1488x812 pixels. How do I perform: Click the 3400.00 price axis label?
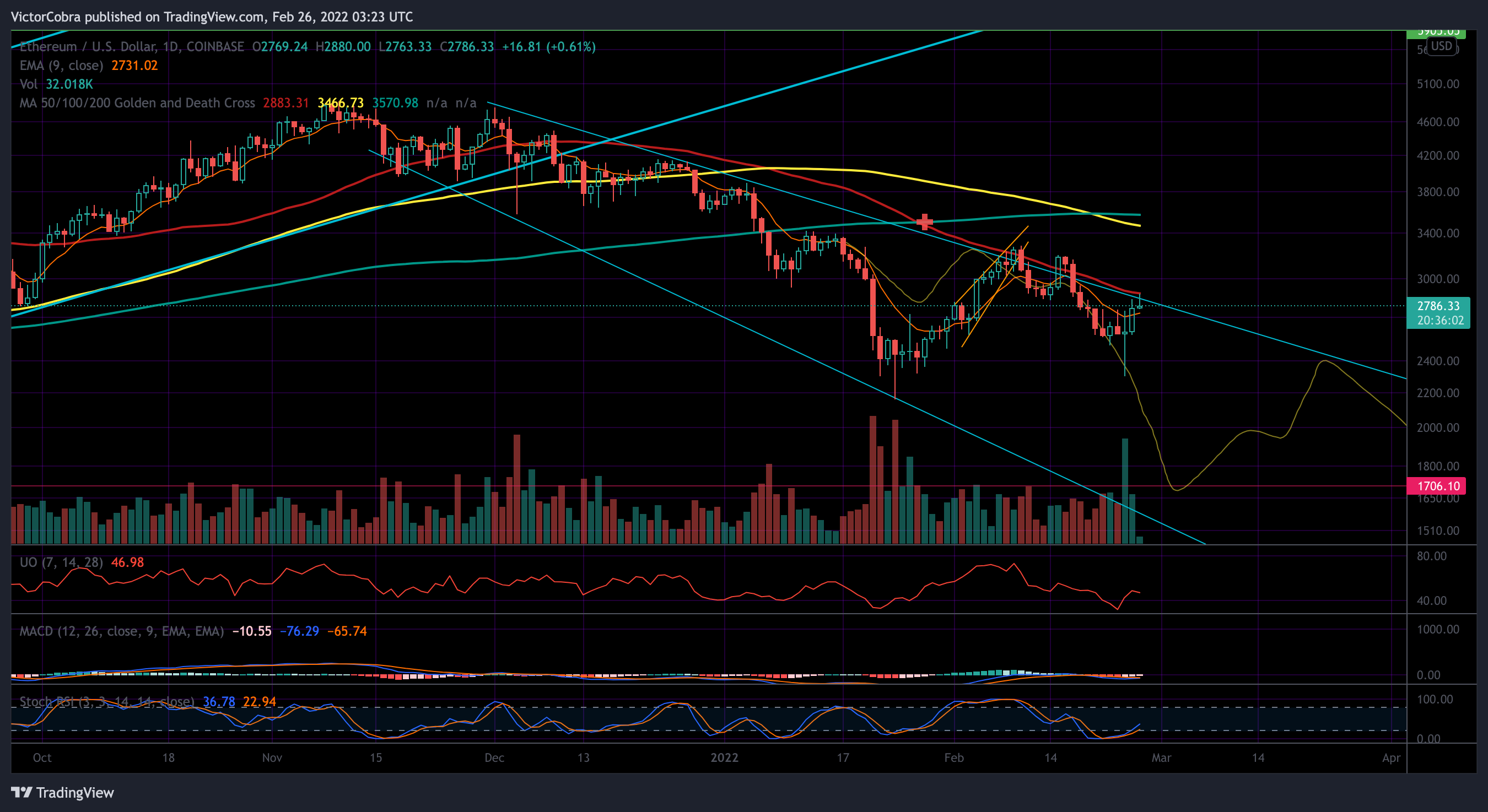(x=1438, y=234)
